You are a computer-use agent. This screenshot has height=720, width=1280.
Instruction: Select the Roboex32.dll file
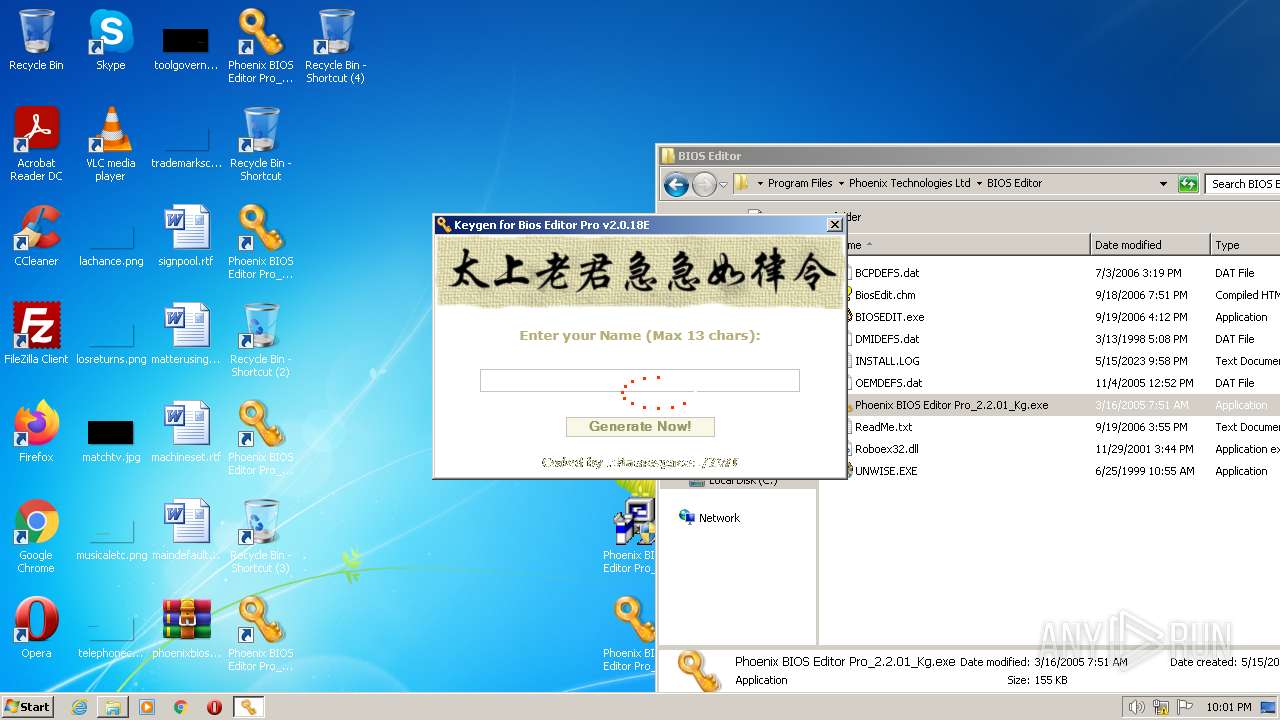[x=886, y=449]
